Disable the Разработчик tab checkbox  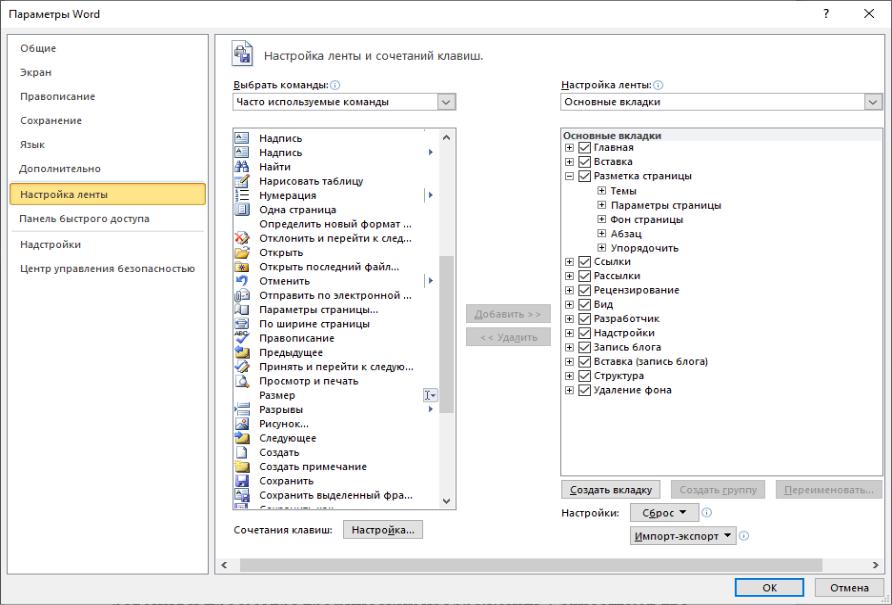click(x=584, y=319)
